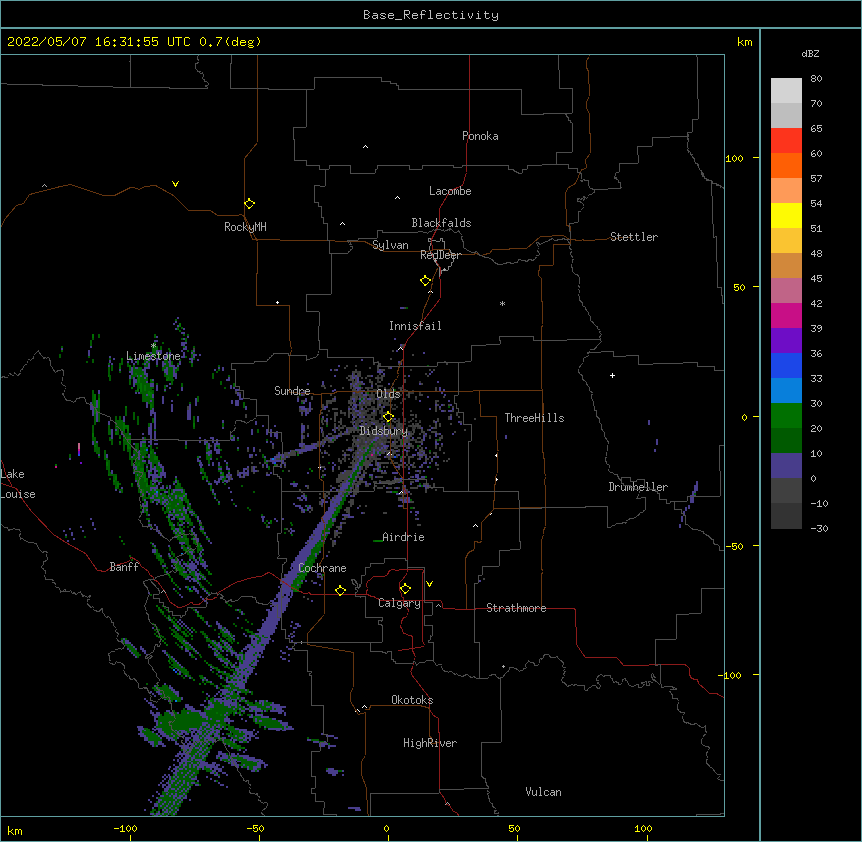Click the Ponoka city label
862x842 pixels.
click(480, 136)
